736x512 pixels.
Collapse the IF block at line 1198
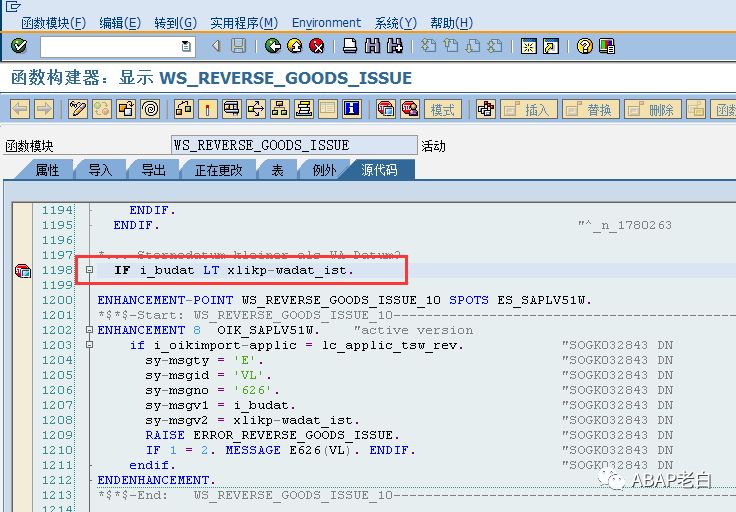(89, 270)
